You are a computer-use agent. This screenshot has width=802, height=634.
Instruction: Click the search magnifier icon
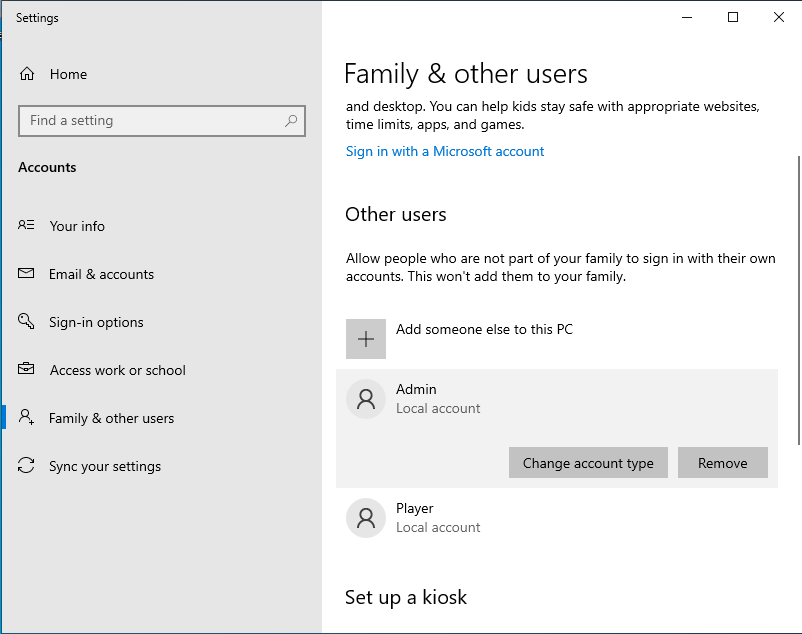coord(291,121)
